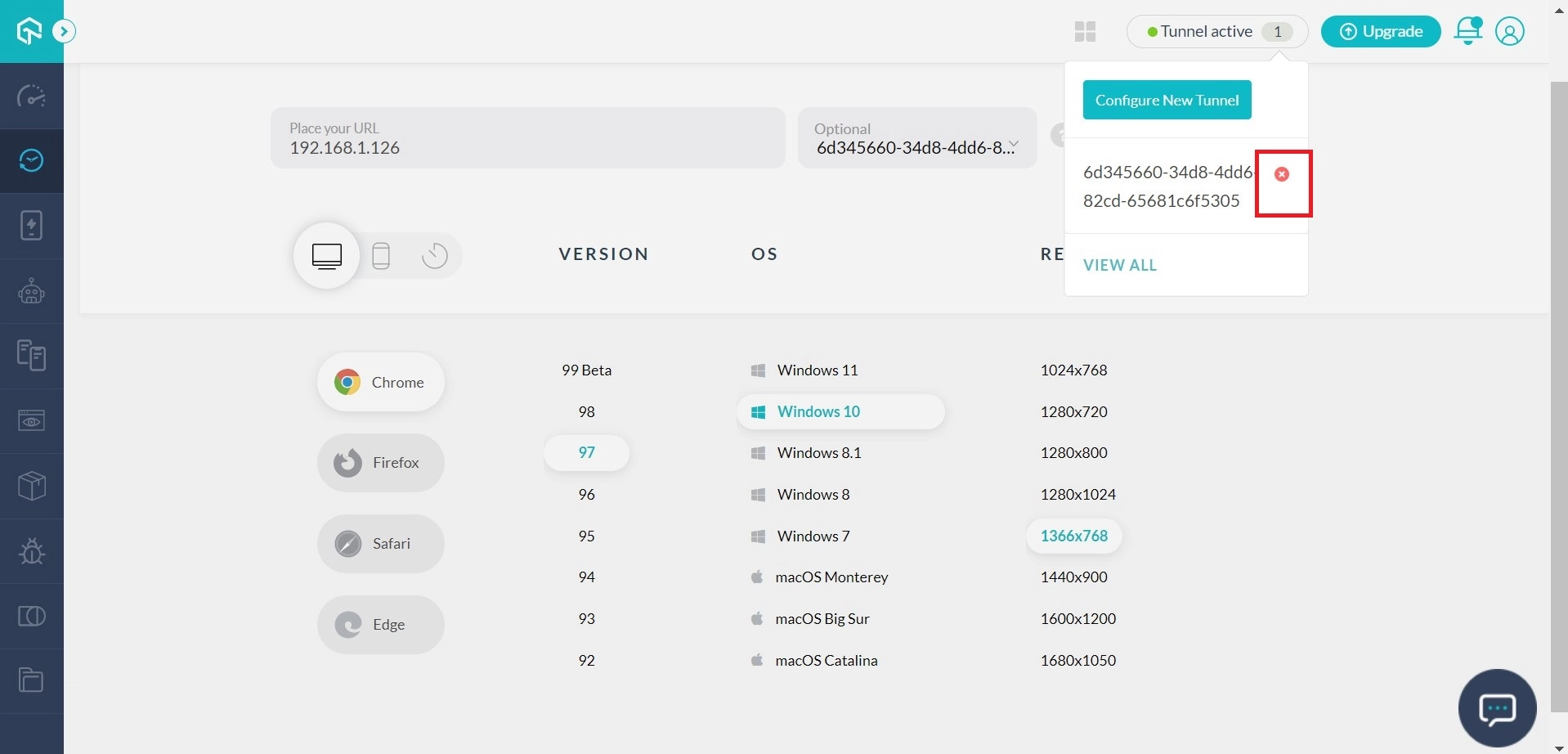
Task: Expand the Tunnel active status dropdown
Action: tap(1216, 32)
